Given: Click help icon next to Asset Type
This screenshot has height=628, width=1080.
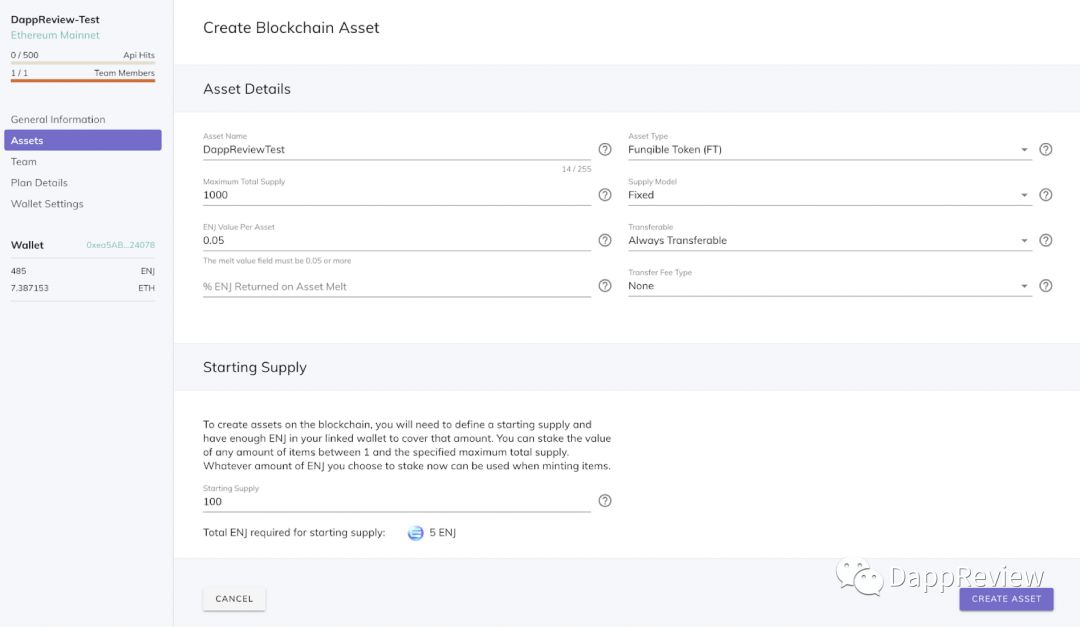Looking at the screenshot, I should (1046, 149).
